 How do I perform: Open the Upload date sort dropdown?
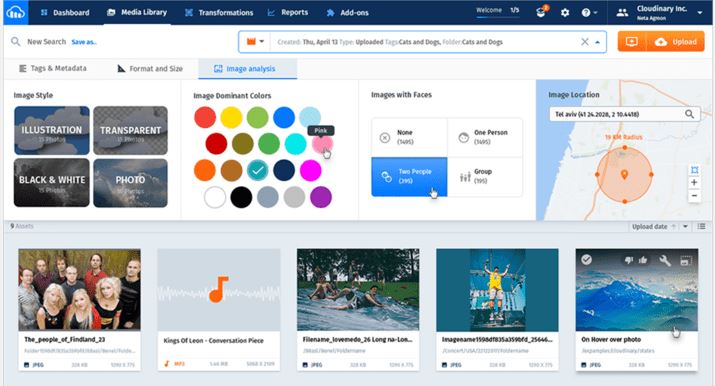[x=685, y=226]
